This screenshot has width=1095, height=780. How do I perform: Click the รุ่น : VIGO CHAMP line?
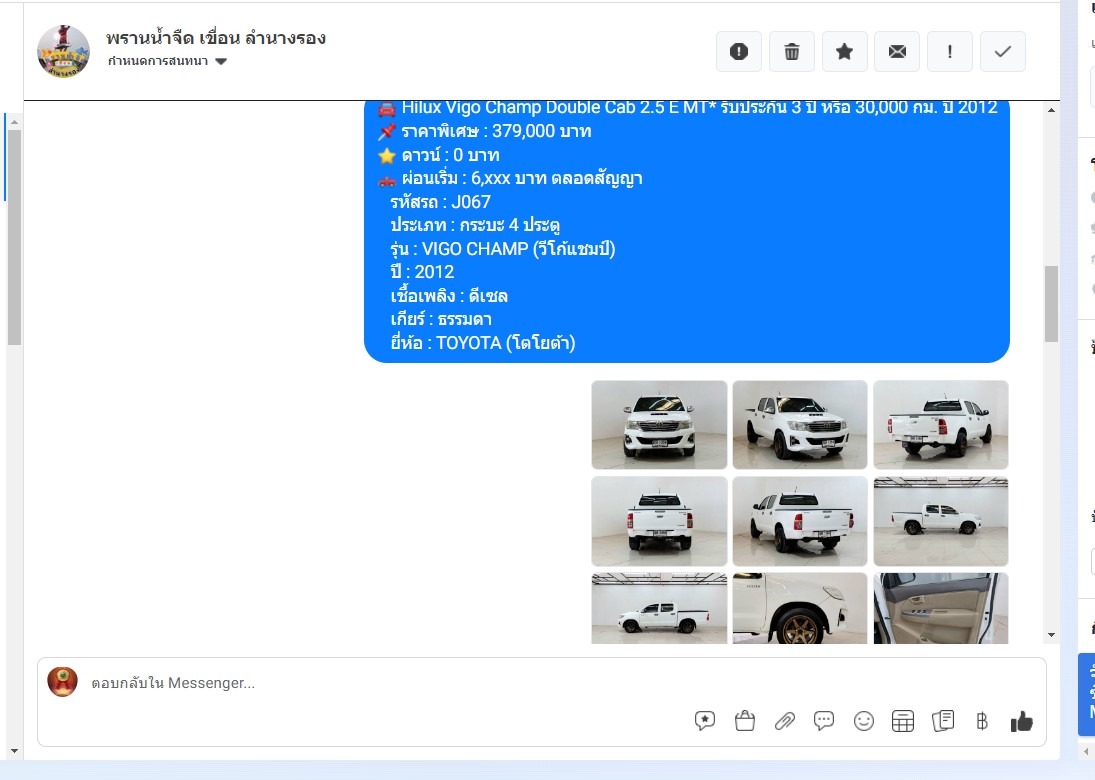click(503, 249)
